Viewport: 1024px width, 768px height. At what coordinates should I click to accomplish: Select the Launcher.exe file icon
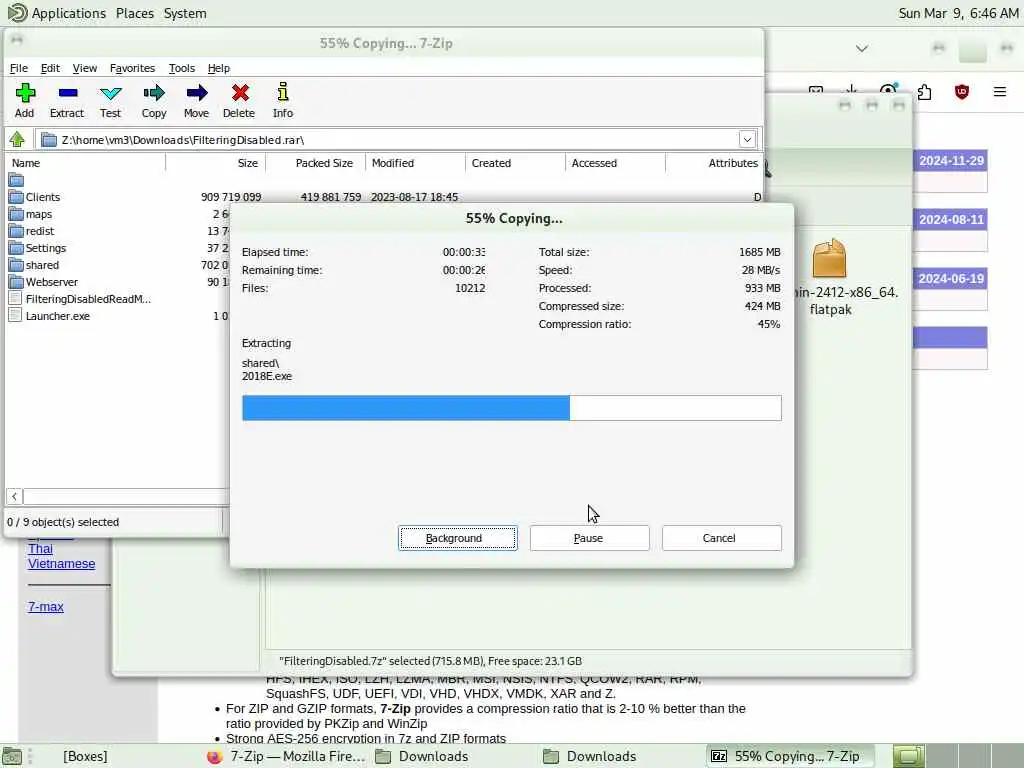16,315
